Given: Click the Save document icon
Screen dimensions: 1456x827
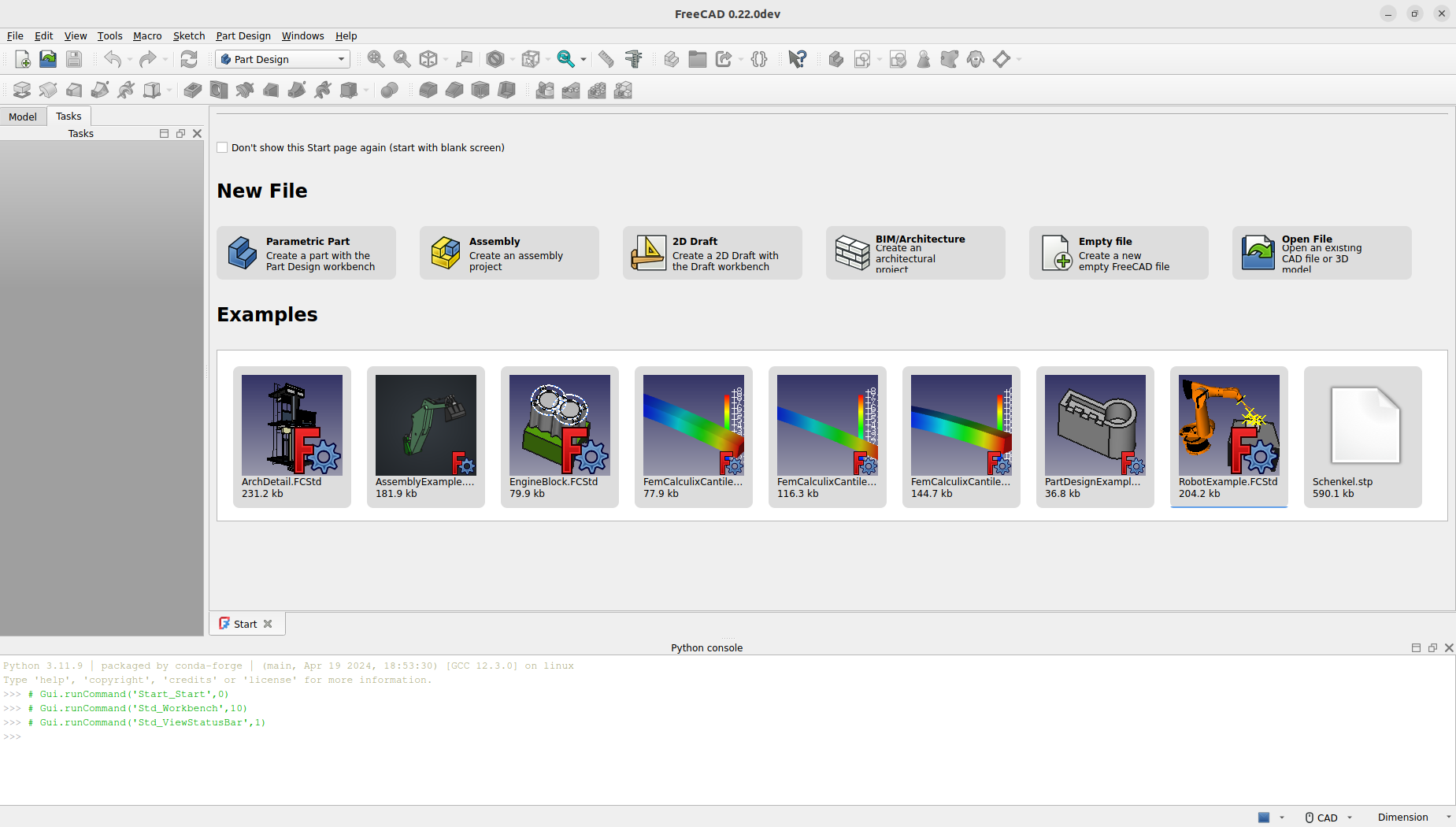Looking at the screenshot, I should tap(74, 59).
